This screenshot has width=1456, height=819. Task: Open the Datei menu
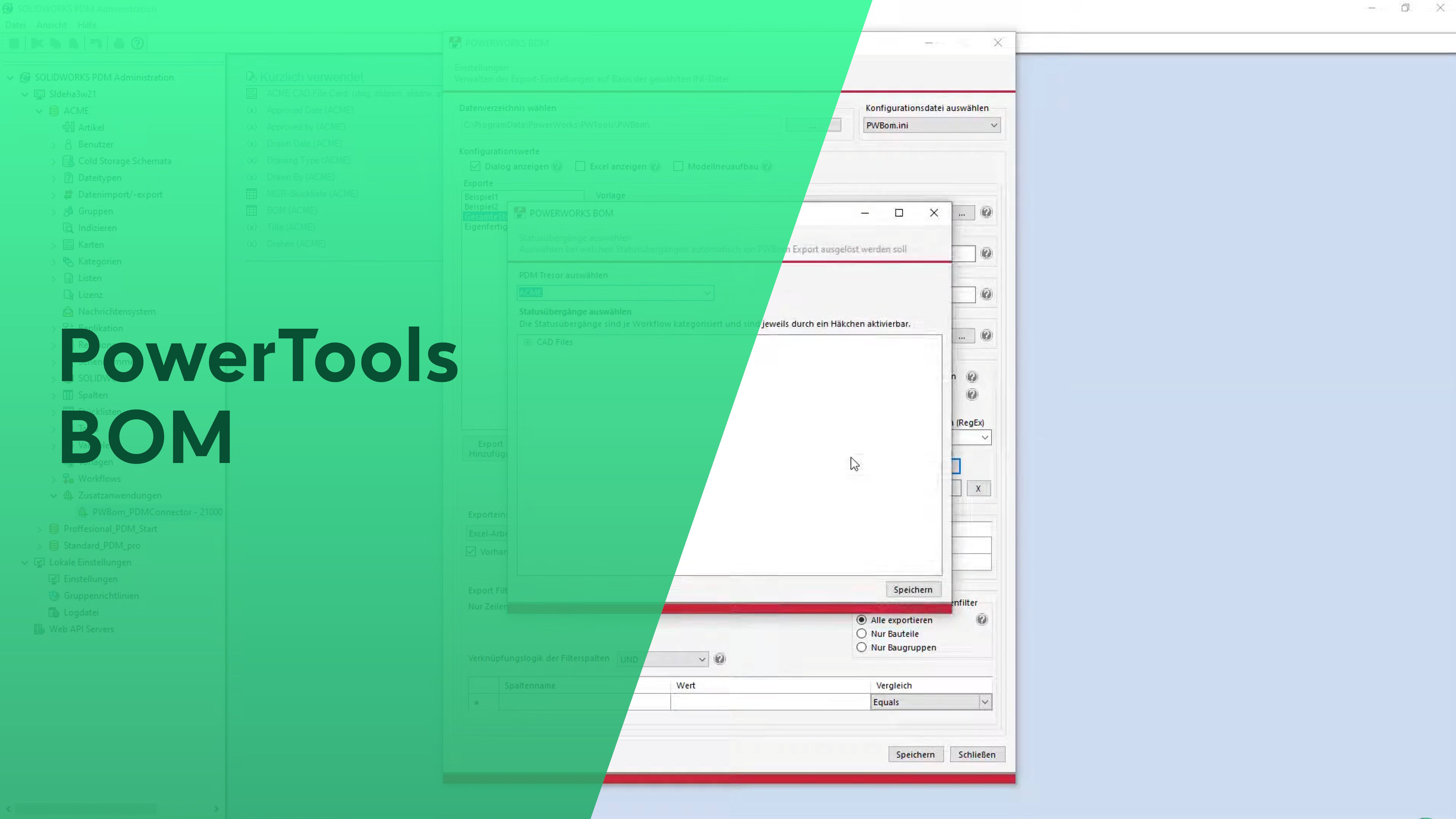15,25
